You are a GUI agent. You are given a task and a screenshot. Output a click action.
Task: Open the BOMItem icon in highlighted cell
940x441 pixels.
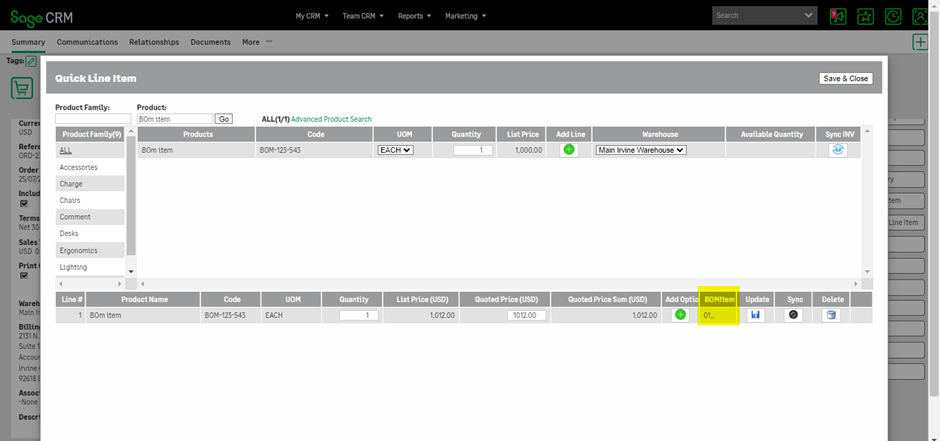[x=709, y=315]
